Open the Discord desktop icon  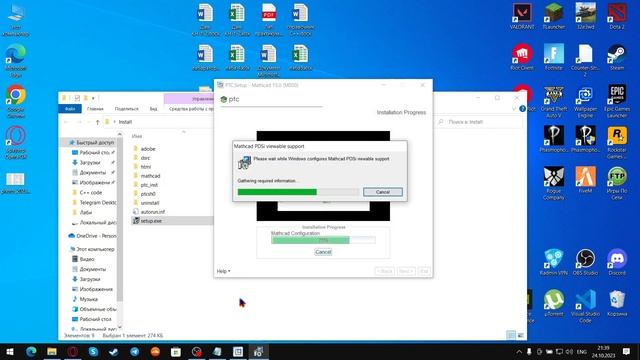(x=617, y=262)
